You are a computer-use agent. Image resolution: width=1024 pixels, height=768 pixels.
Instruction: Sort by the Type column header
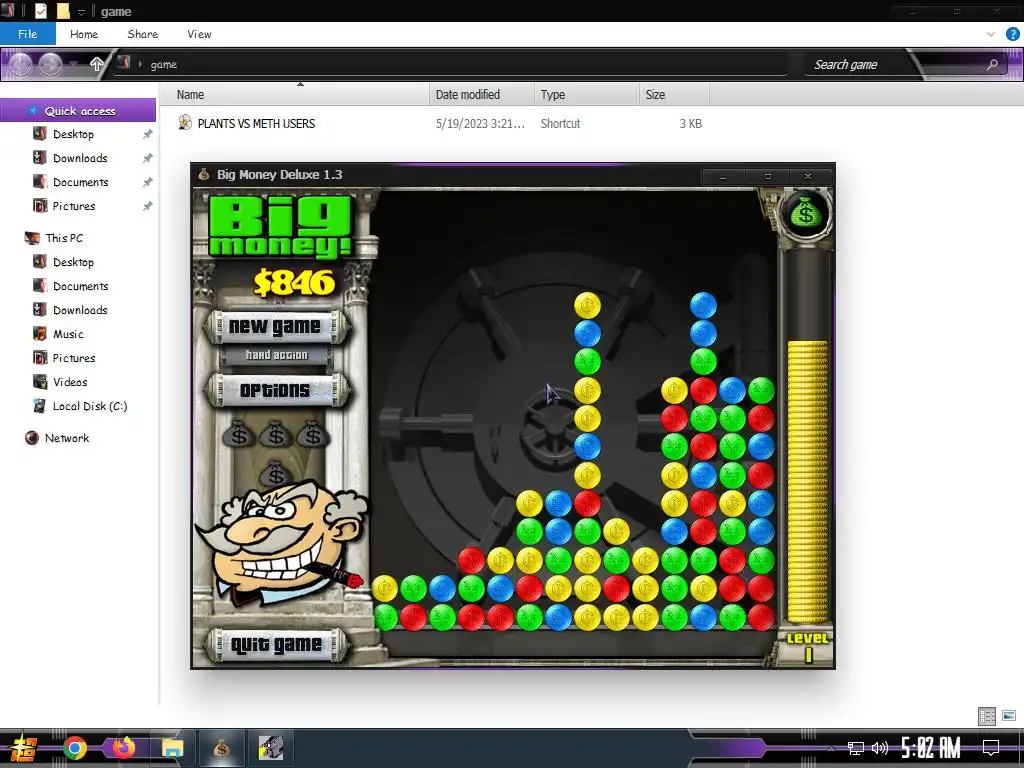(586, 95)
